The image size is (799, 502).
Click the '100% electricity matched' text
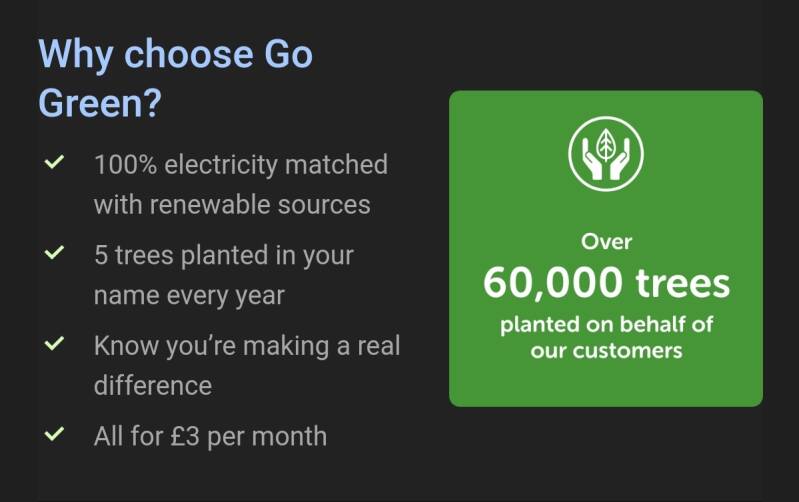click(x=240, y=164)
